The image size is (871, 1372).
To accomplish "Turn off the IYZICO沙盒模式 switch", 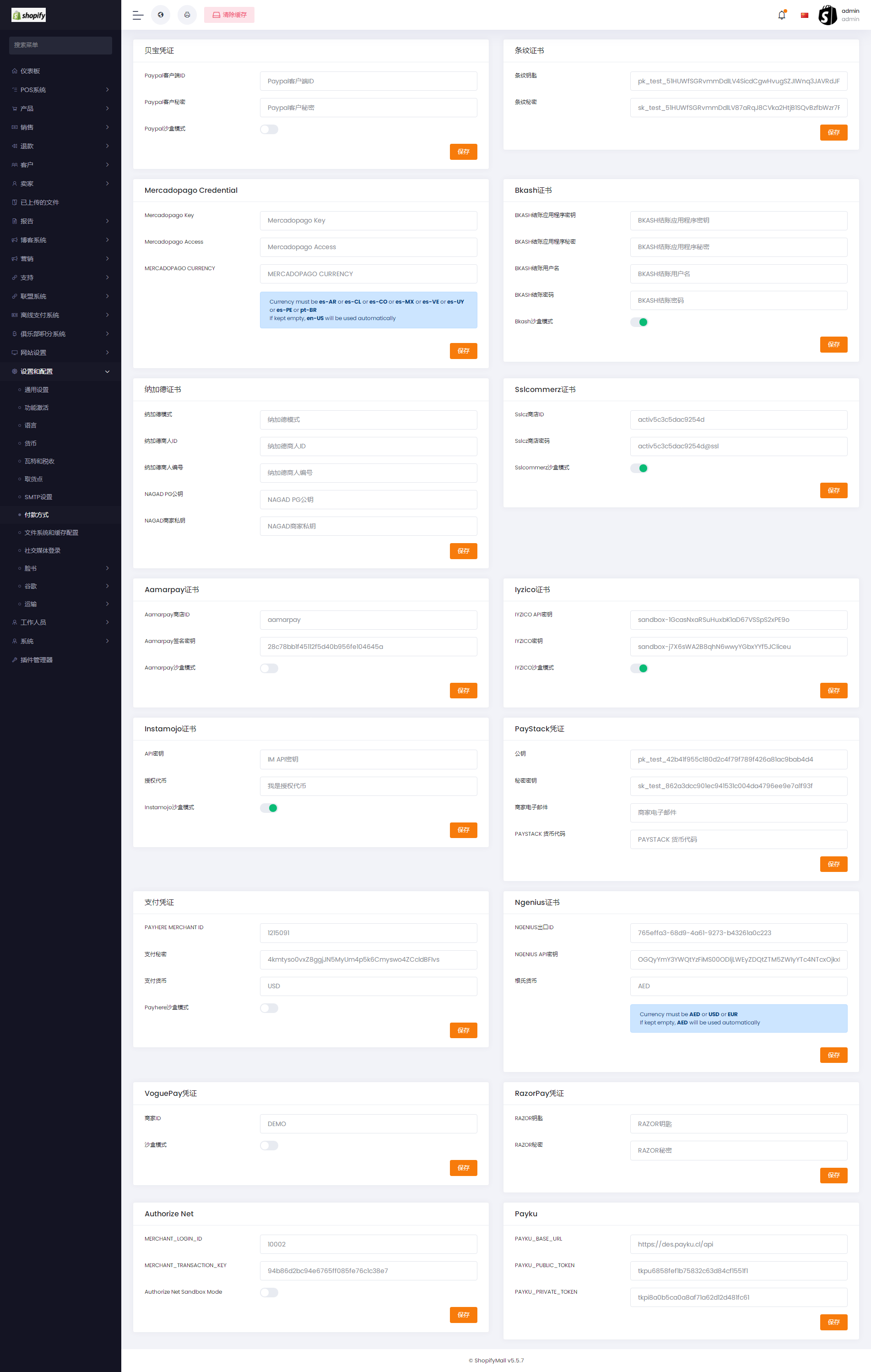I will point(639,668).
